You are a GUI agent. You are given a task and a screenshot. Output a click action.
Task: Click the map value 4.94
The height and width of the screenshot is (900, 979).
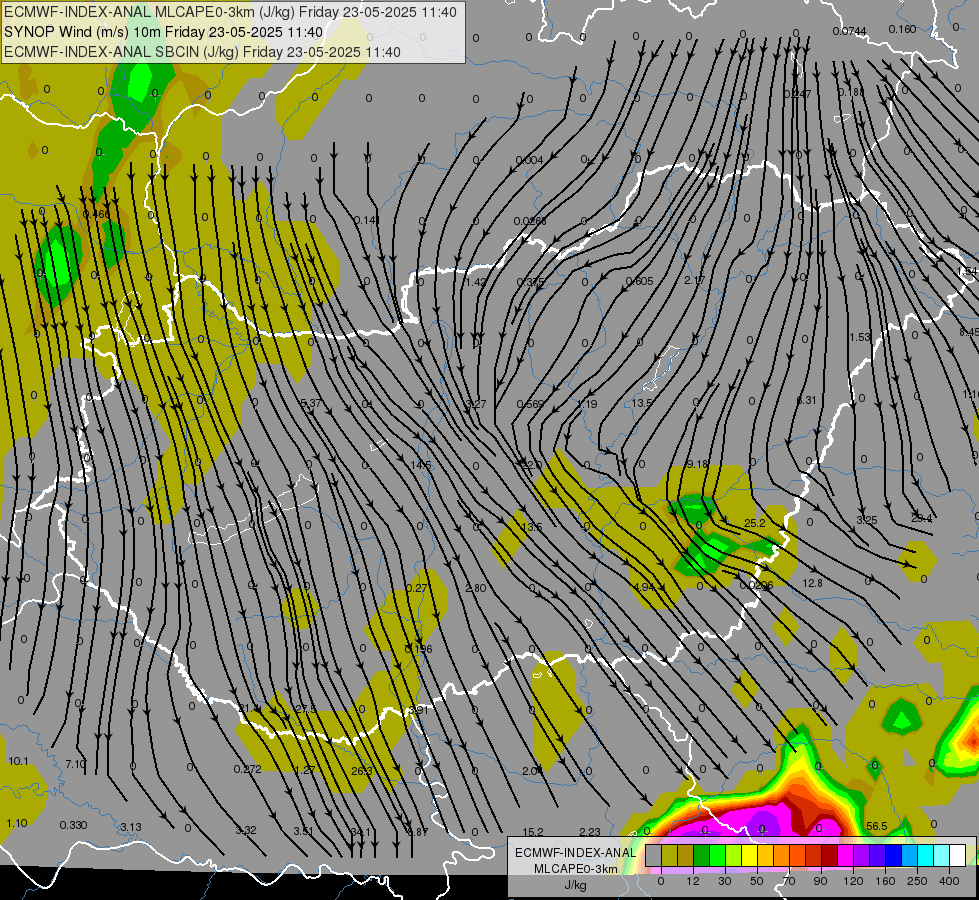click(643, 587)
